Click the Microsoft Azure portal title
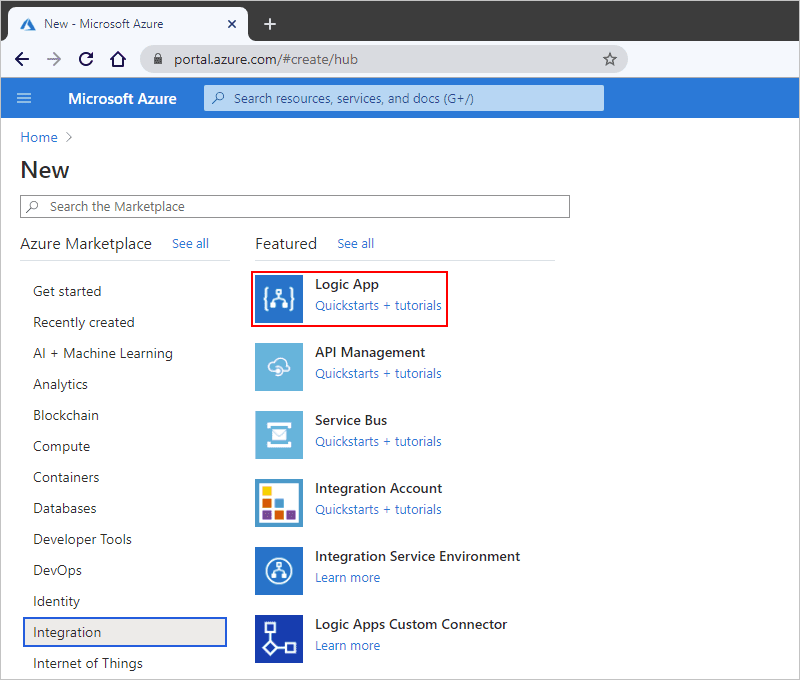Image resolution: width=800 pixels, height=680 pixels. point(122,98)
